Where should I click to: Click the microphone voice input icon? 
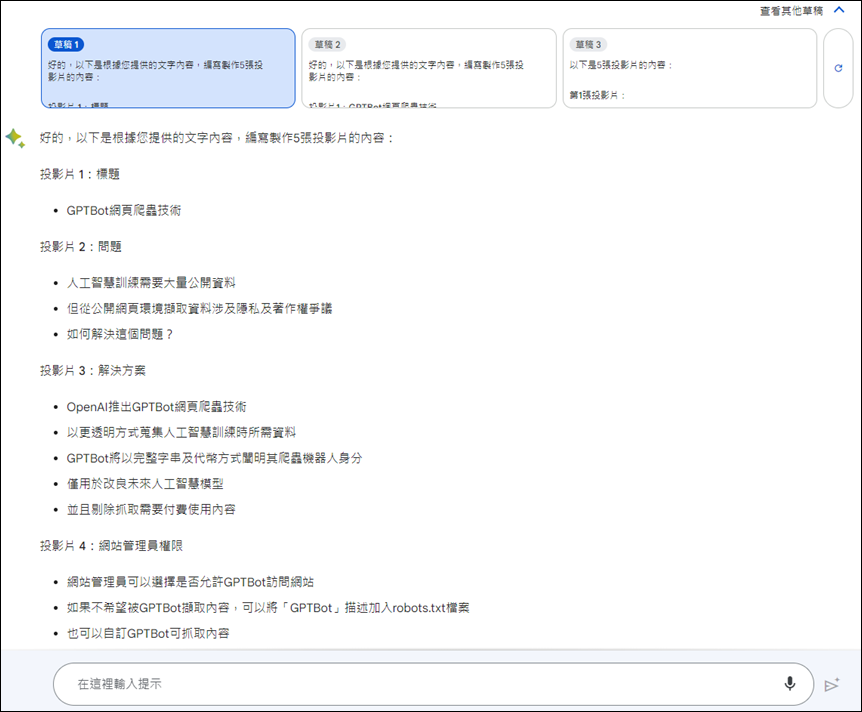[x=789, y=683]
